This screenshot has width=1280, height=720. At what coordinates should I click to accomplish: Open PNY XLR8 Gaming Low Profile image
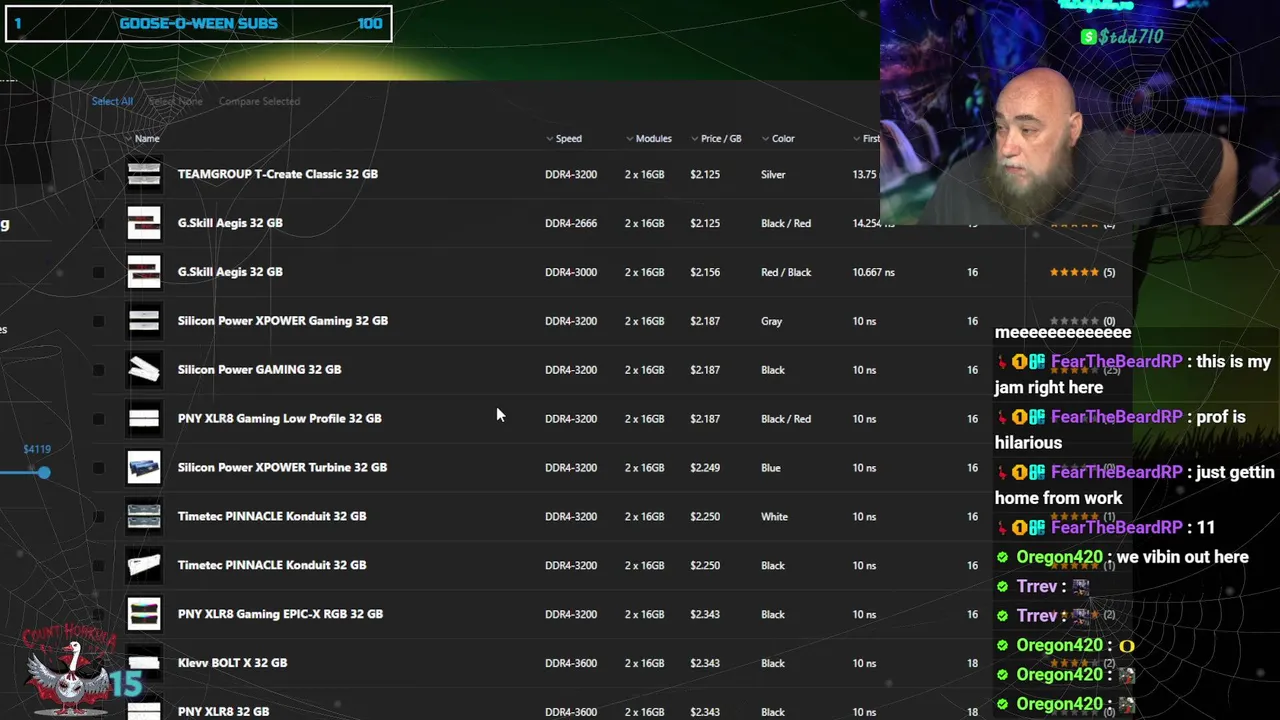click(144, 419)
